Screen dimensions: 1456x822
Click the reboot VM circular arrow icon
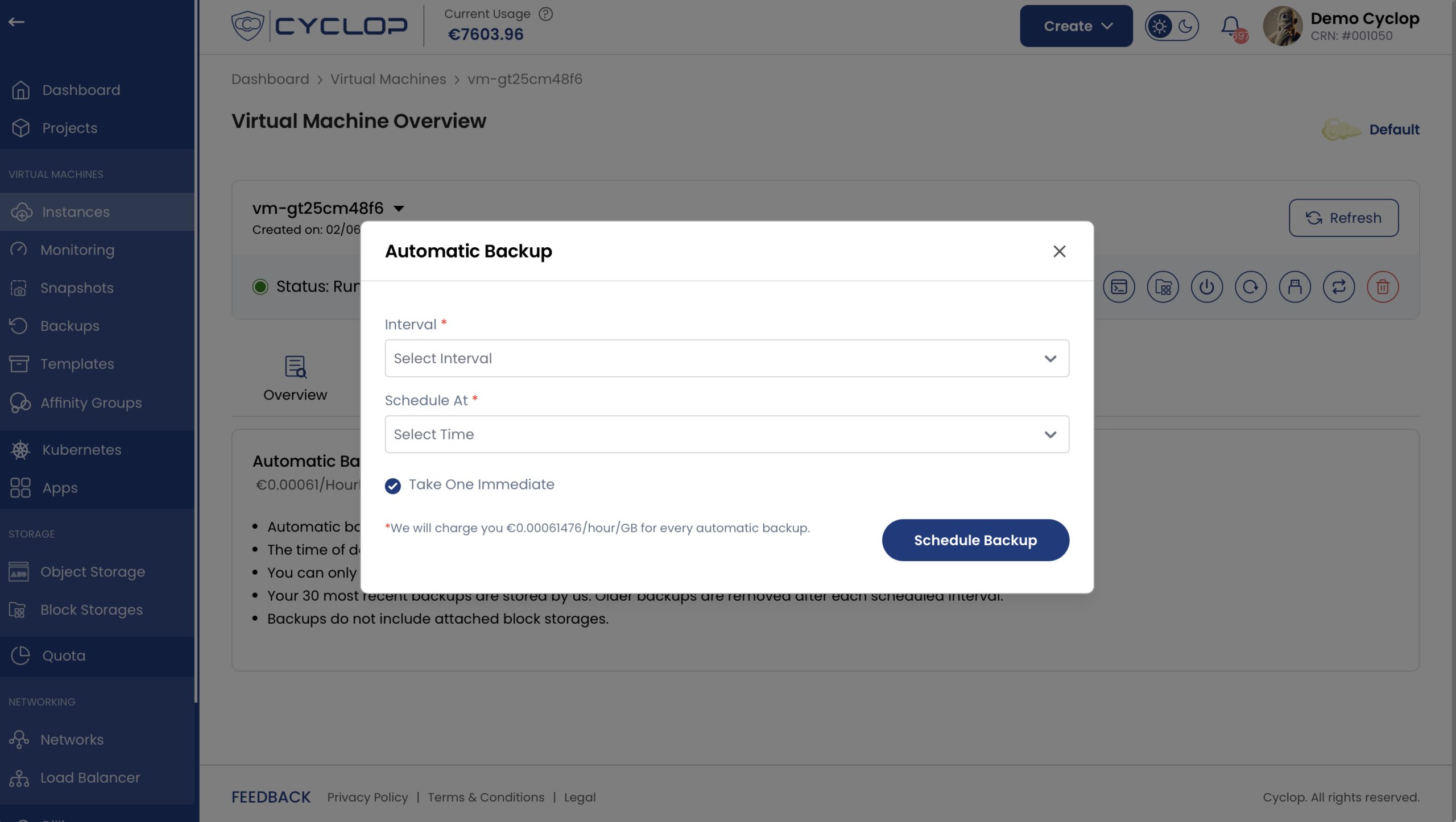point(1251,287)
